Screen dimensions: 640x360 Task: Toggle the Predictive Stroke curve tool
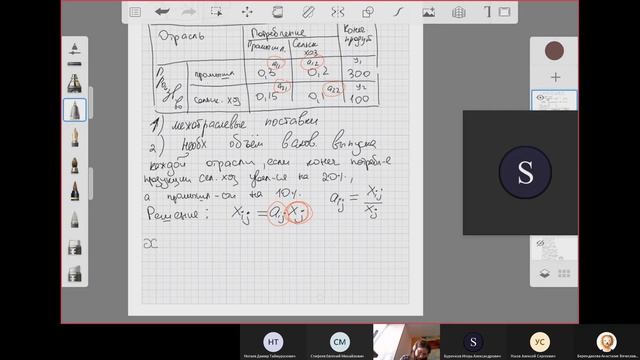[x=398, y=12]
